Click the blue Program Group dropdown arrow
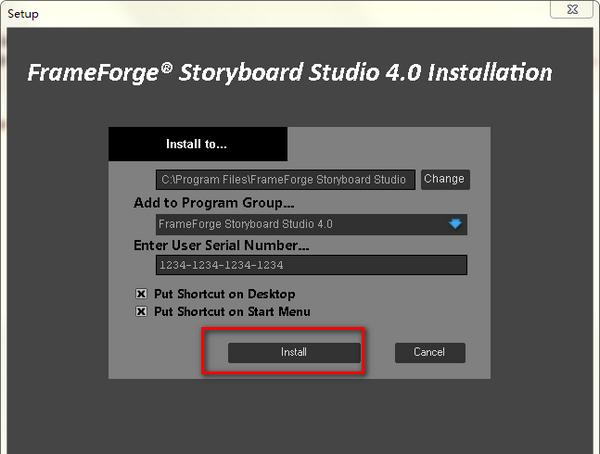Image resolution: width=600 pixels, height=454 pixels. pos(455,224)
